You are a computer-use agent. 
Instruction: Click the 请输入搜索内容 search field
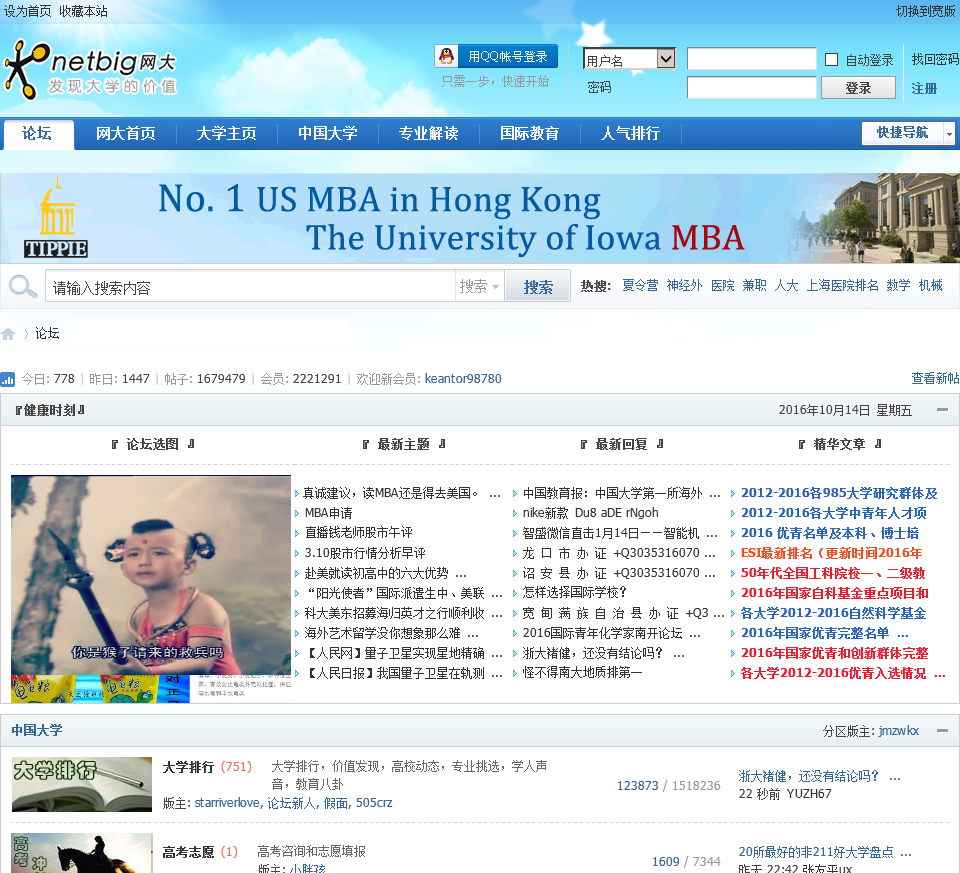pyautogui.click(x=251, y=286)
